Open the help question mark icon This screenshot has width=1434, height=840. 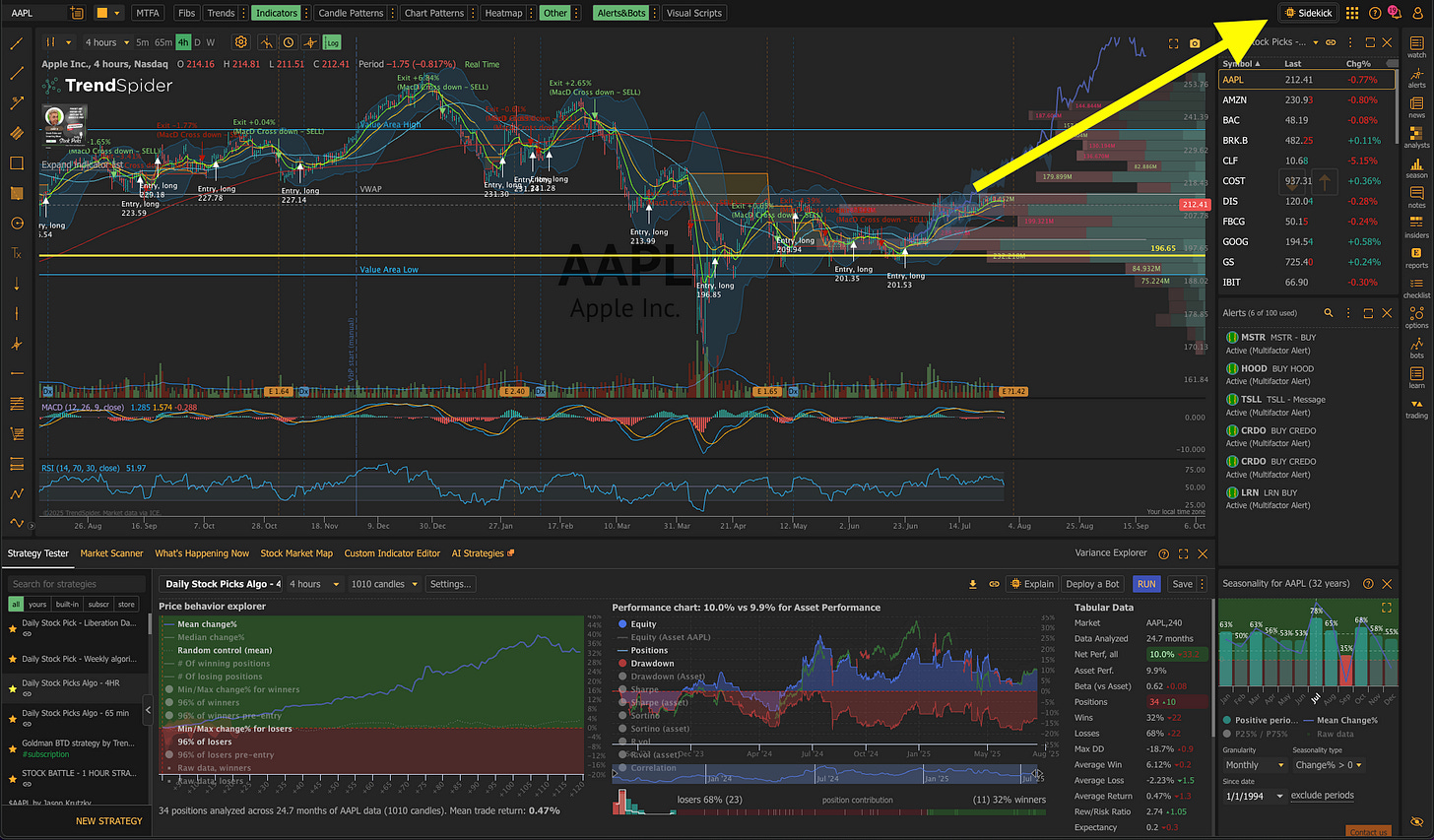pyautogui.click(x=1375, y=13)
